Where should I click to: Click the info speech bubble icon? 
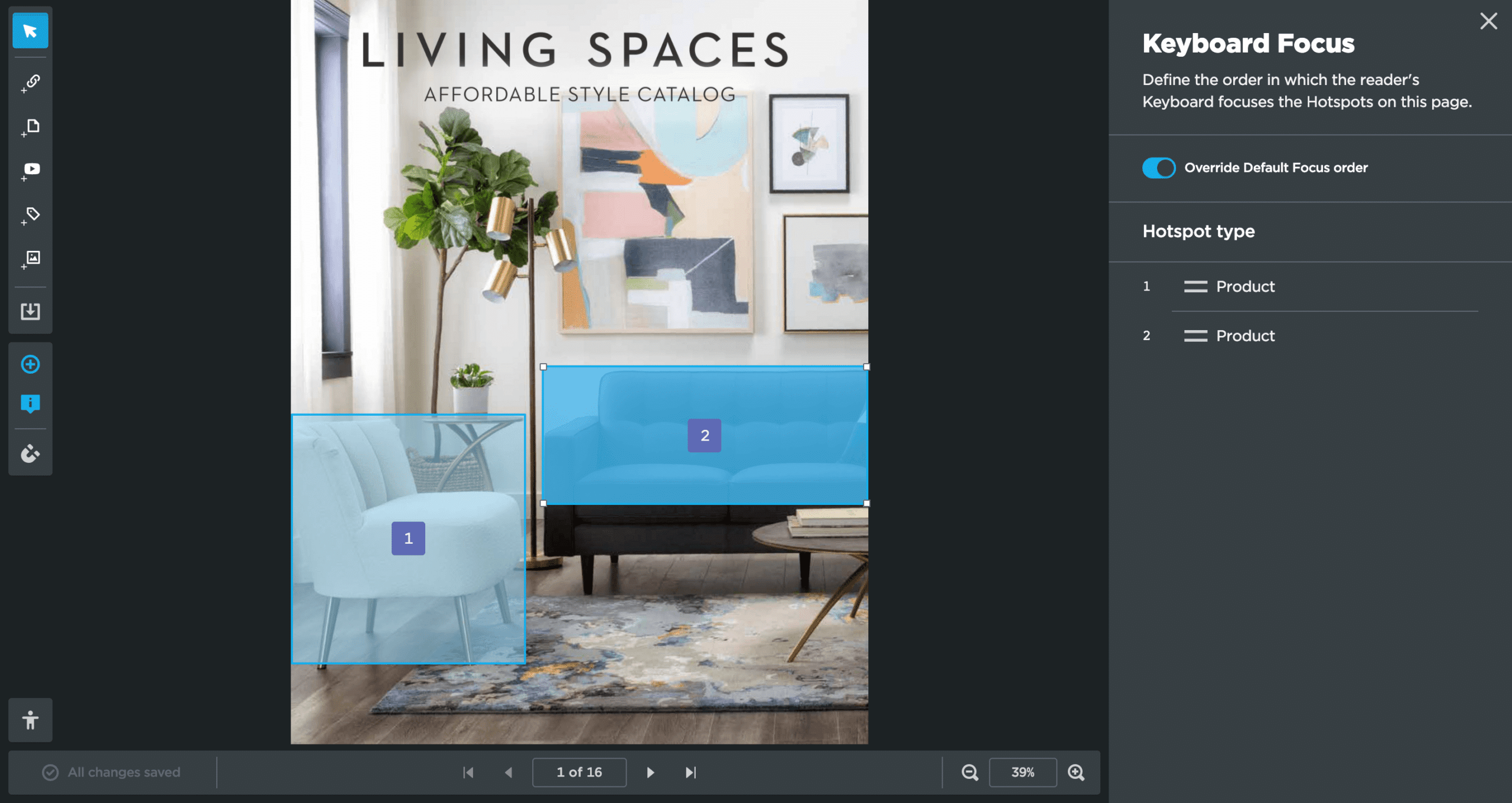pyautogui.click(x=30, y=403)
